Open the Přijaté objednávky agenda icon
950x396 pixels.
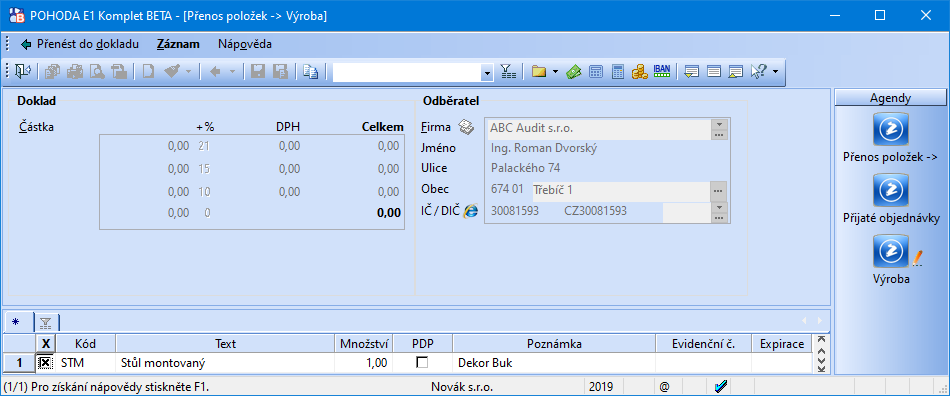[x=891, y=190]
